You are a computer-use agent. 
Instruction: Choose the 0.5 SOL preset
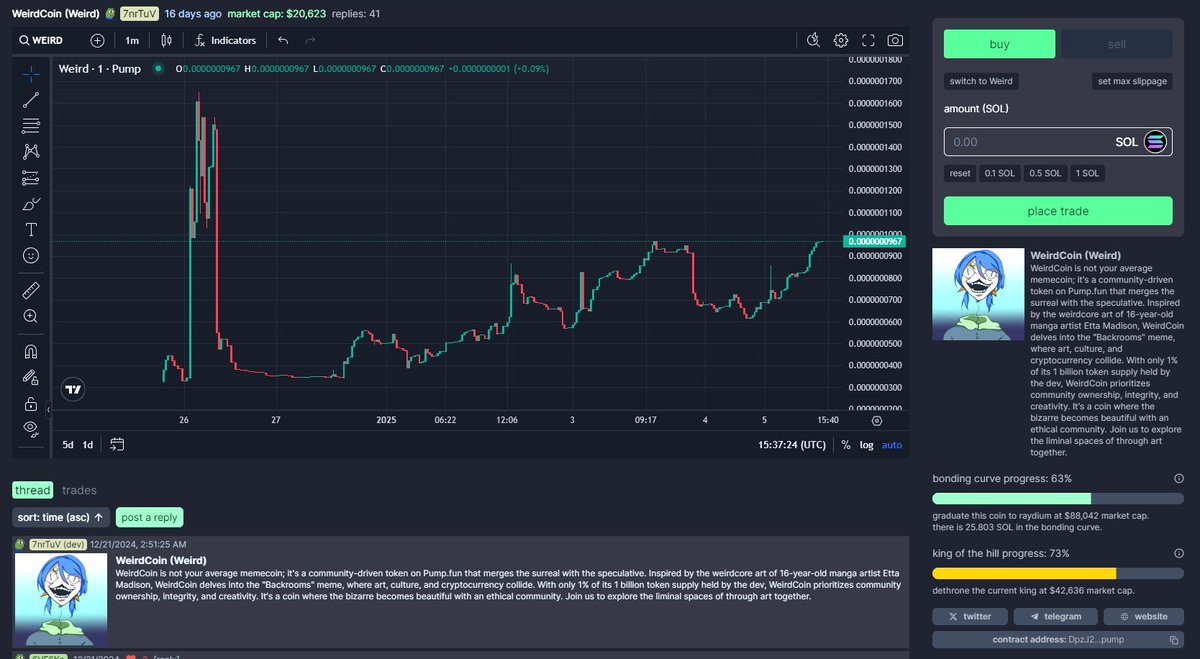click(x=1045, y=173)
